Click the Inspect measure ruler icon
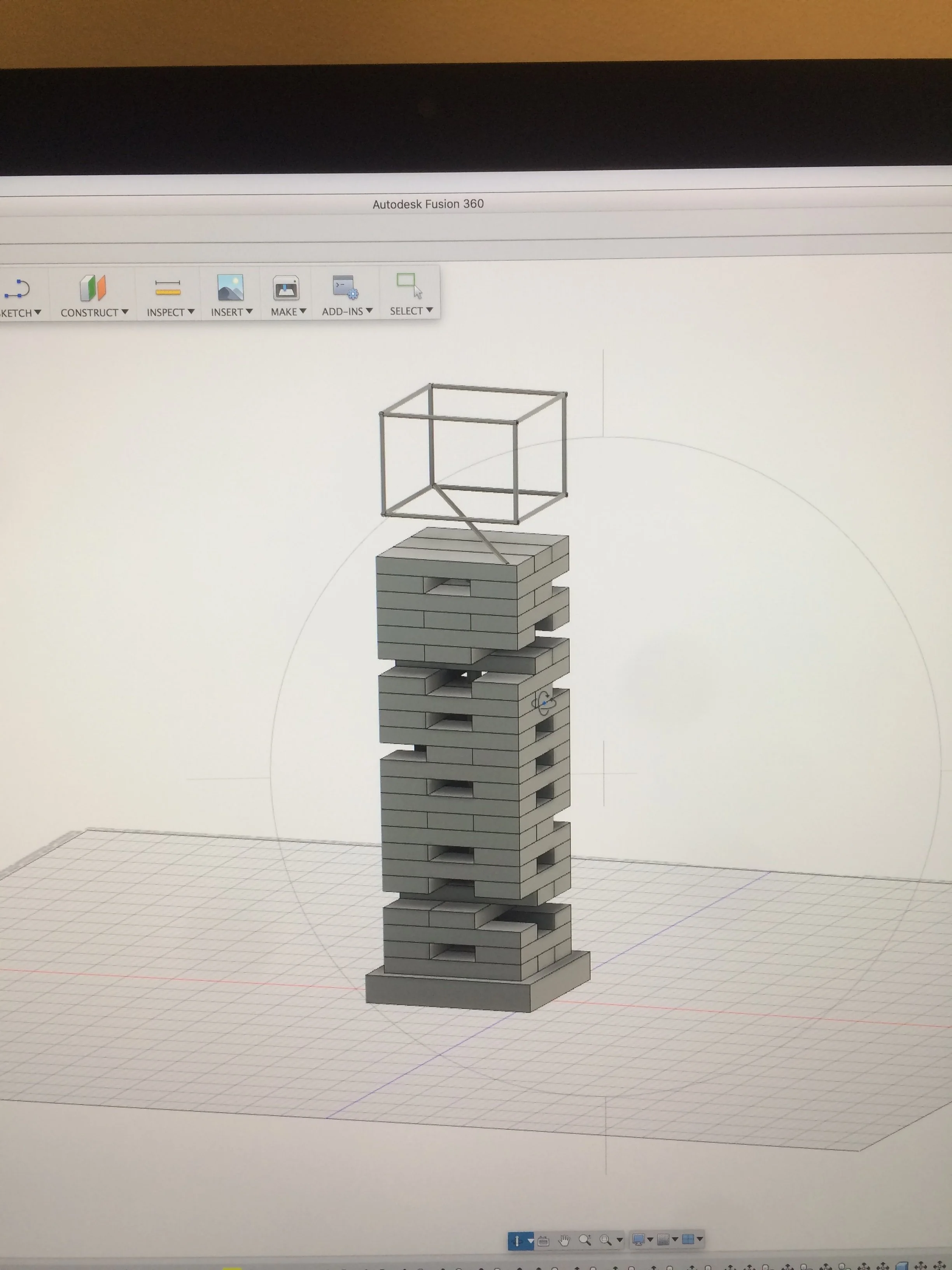Image resolution: width=952 pixels, height=1270 pixels. (x=168, y=288)
